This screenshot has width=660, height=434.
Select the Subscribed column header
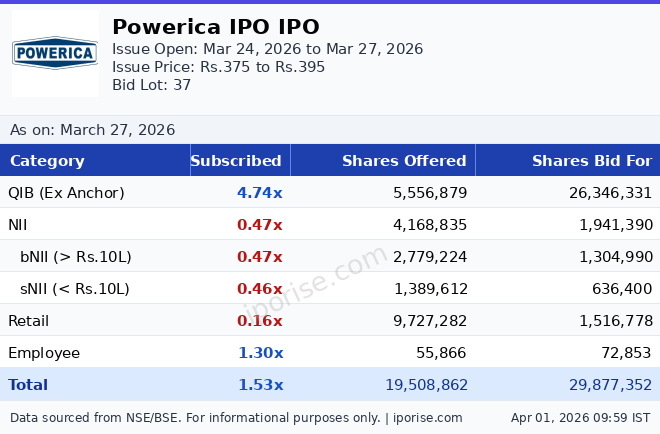point(236,161)
